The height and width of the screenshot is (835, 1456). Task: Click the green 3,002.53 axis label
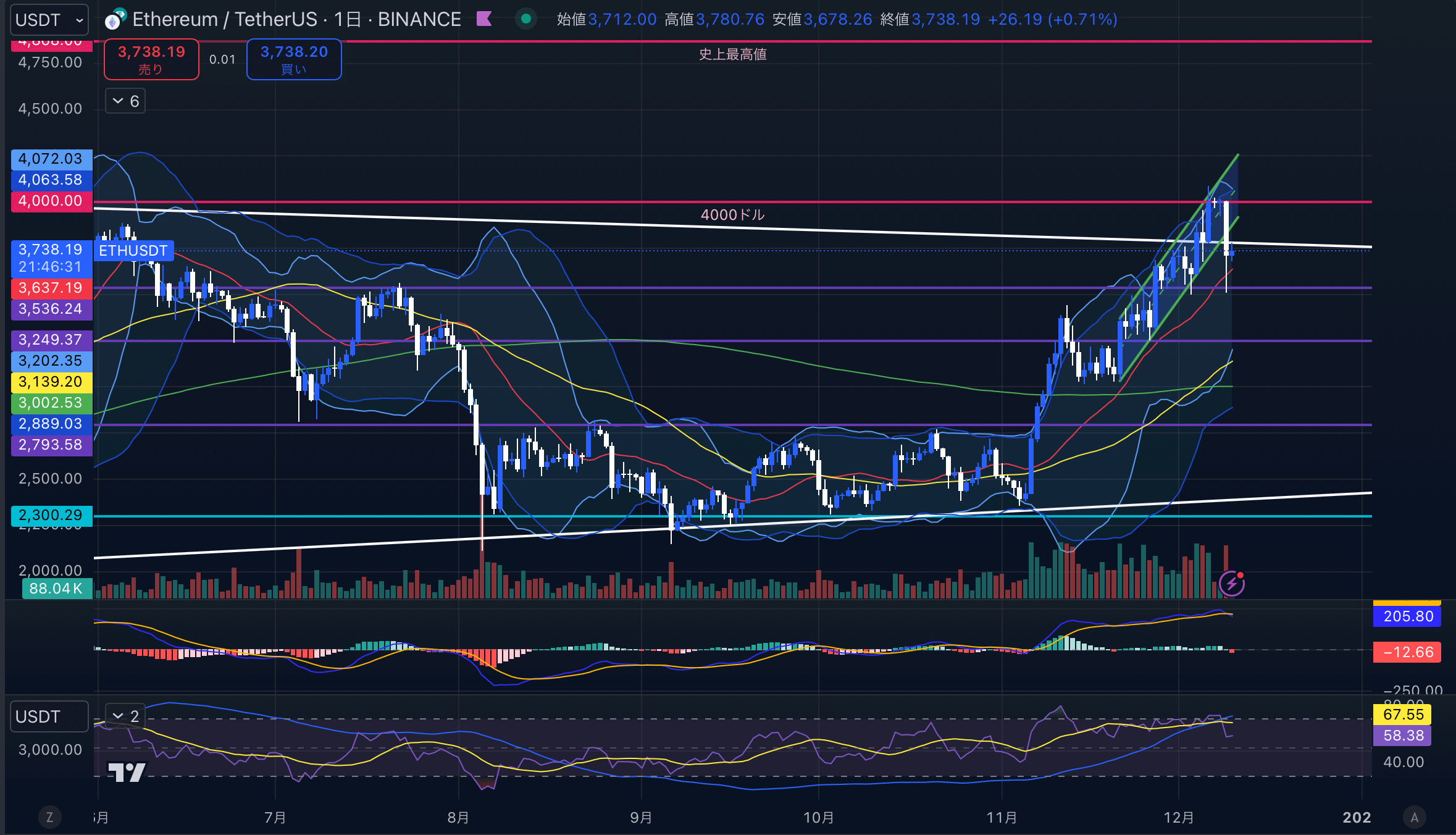pos(51,403)
